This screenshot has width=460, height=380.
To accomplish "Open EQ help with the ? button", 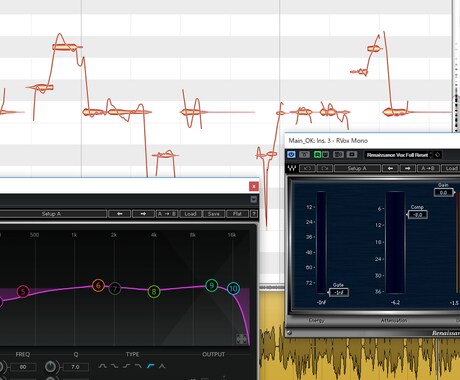I will click(254, 214).
